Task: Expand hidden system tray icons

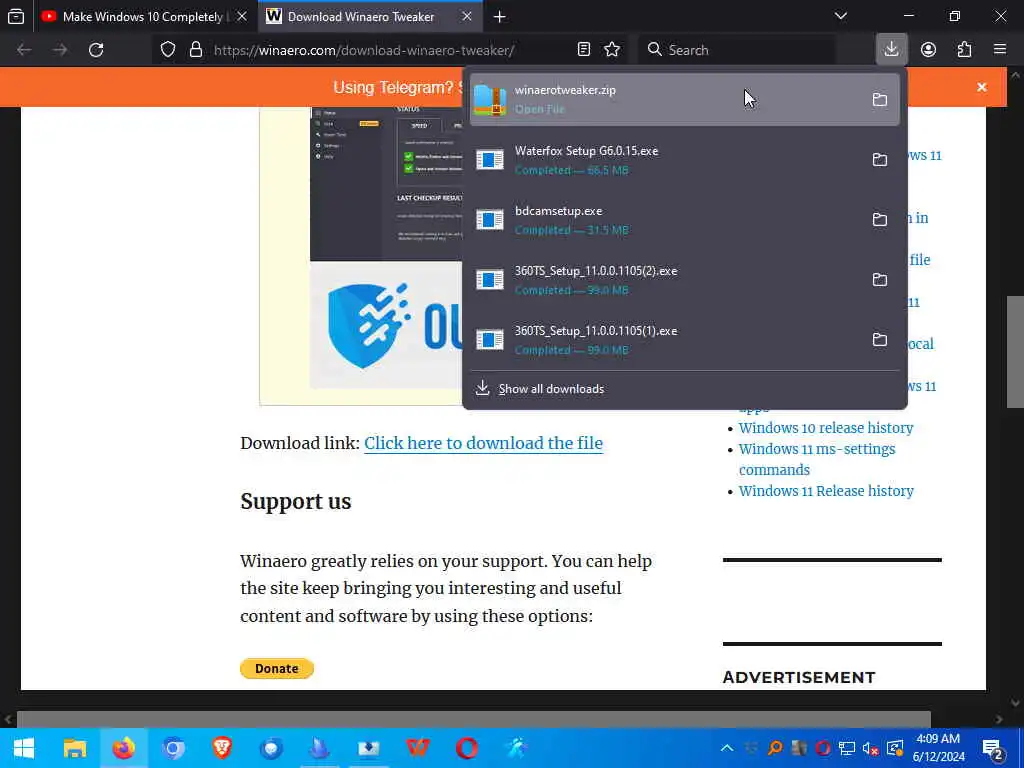Action: point(726,748)
